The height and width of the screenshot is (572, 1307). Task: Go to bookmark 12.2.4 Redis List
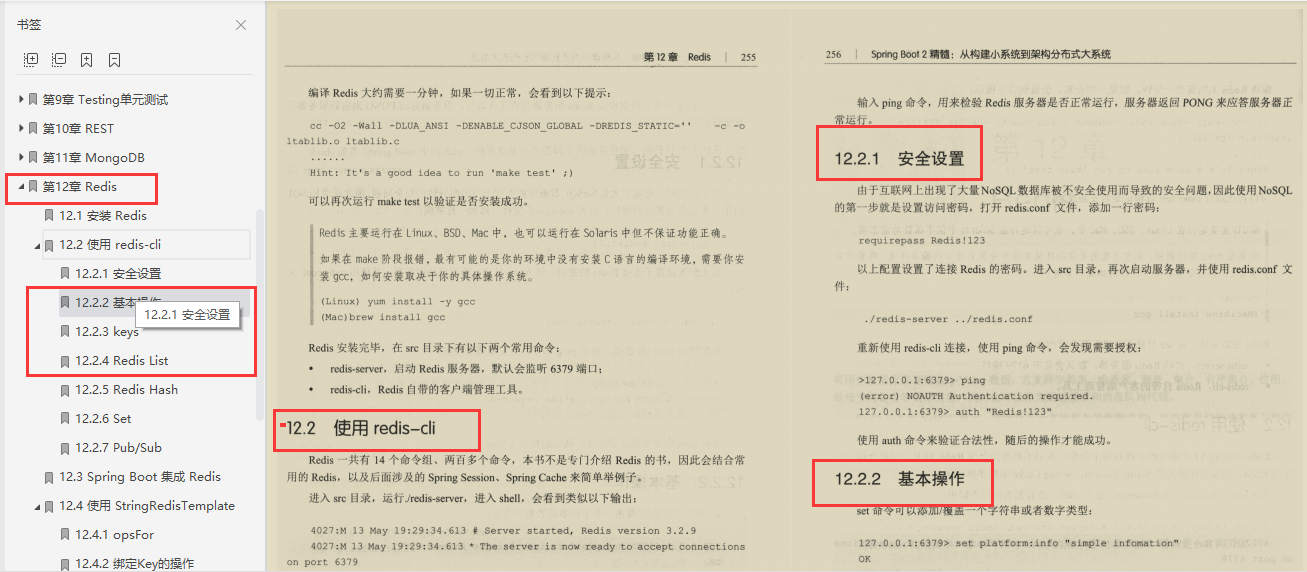(121, 361)
